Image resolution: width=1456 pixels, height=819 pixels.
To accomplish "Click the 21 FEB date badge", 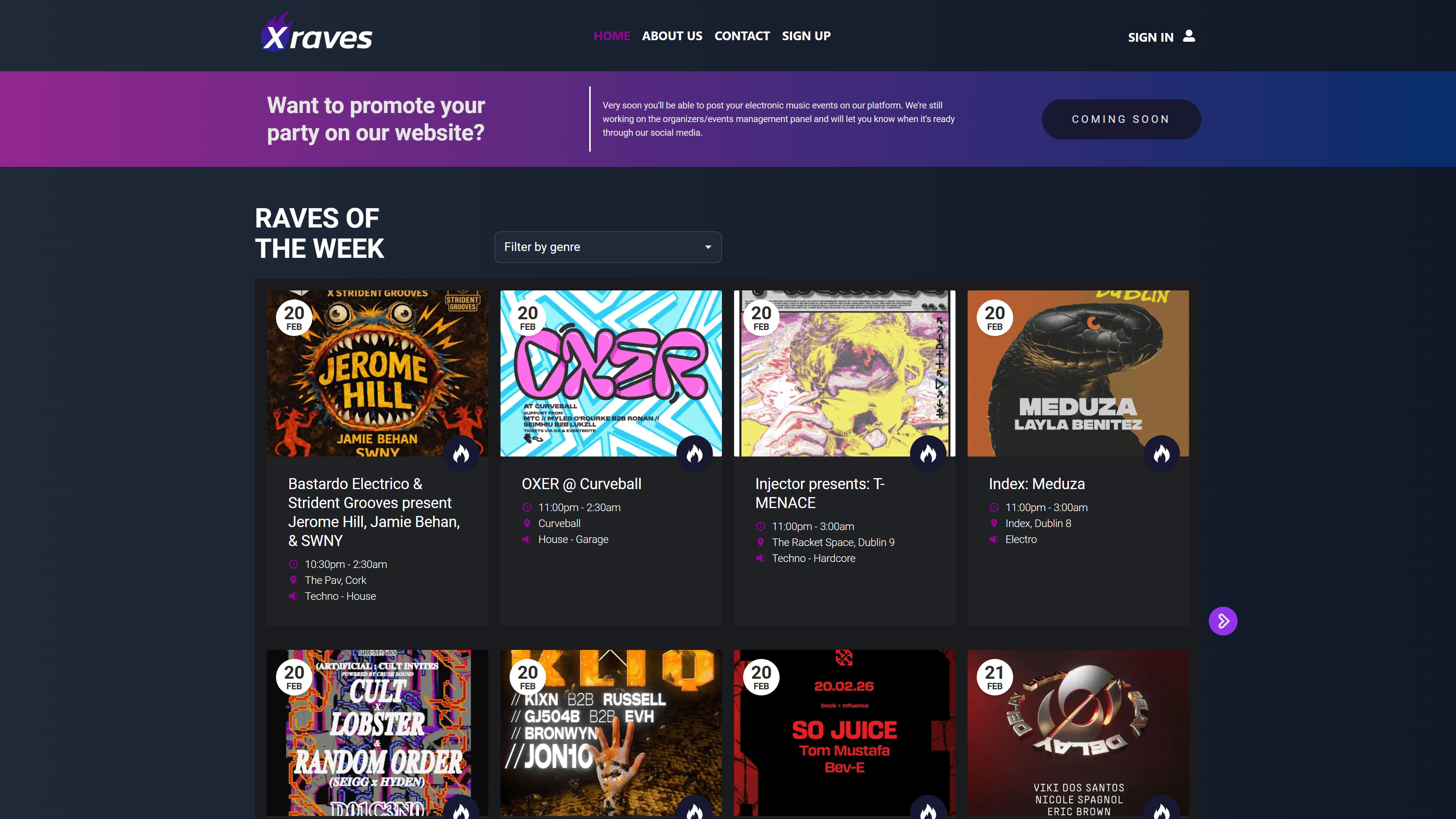I will click(x=994, y=677).
